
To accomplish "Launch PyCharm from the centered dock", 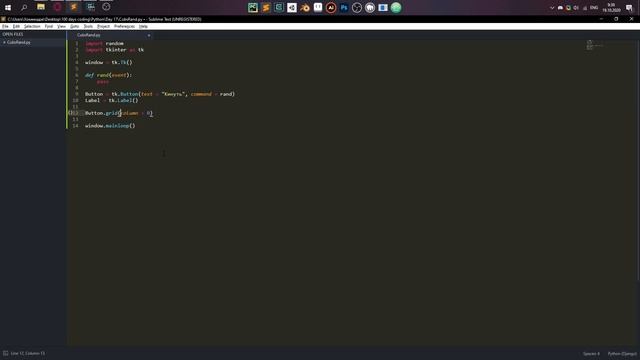I will point(253,7).
